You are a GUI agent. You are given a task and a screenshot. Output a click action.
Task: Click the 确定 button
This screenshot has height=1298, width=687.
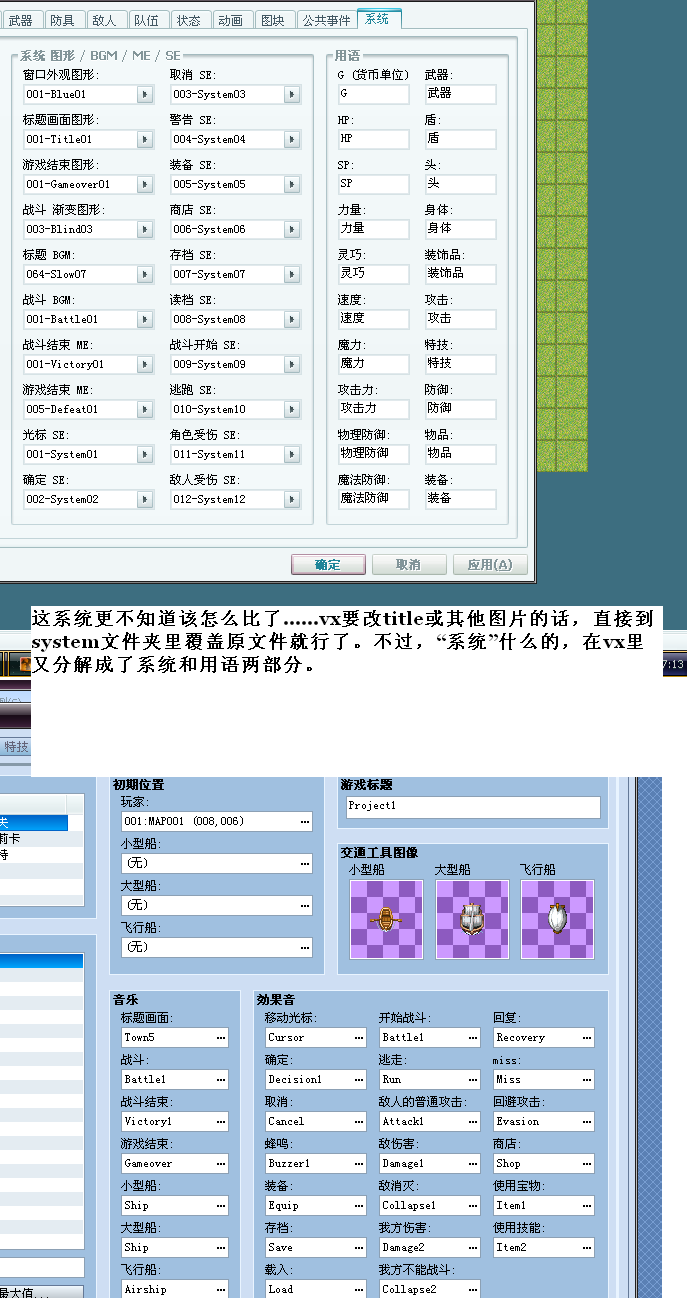tap(328, 565)
